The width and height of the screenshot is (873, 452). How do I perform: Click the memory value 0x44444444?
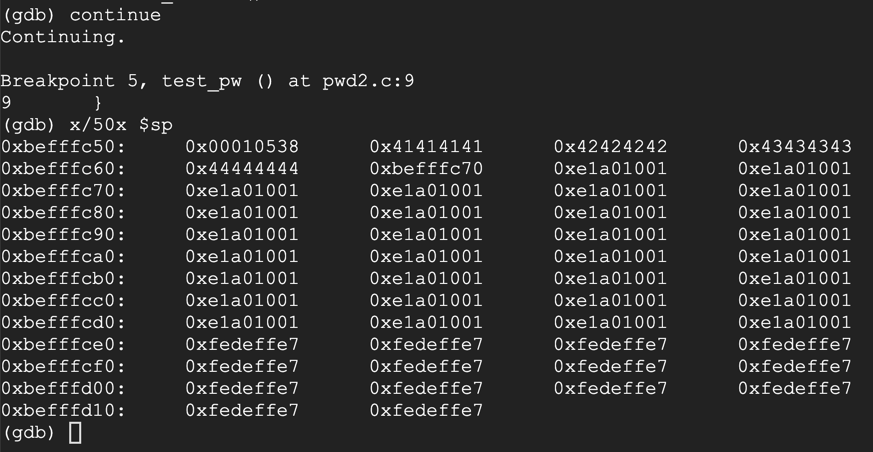click(x=241, y=169)
